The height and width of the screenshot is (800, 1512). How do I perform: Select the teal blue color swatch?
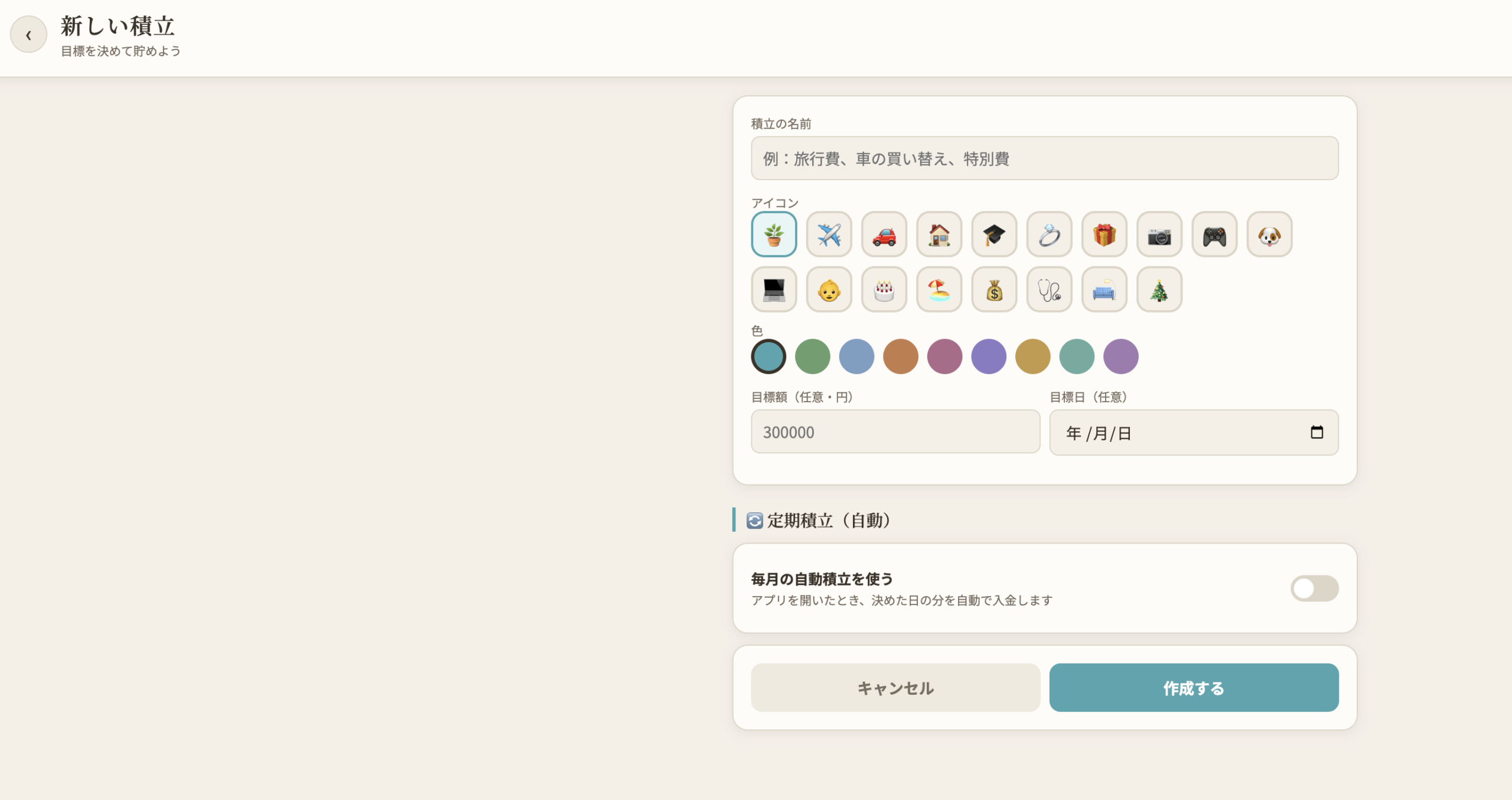click(x=768, y=356)
